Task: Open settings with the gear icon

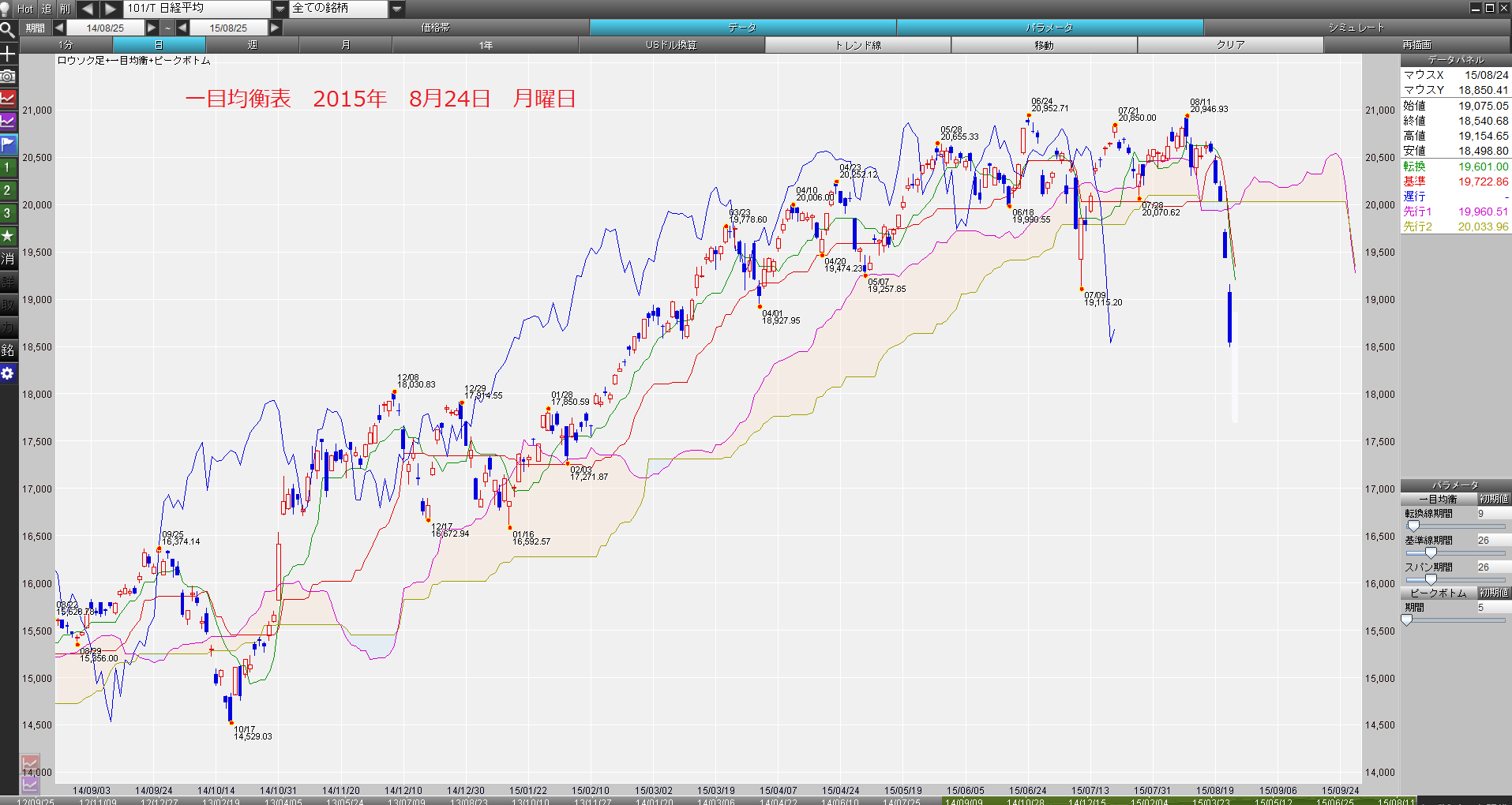Action: 8,373
